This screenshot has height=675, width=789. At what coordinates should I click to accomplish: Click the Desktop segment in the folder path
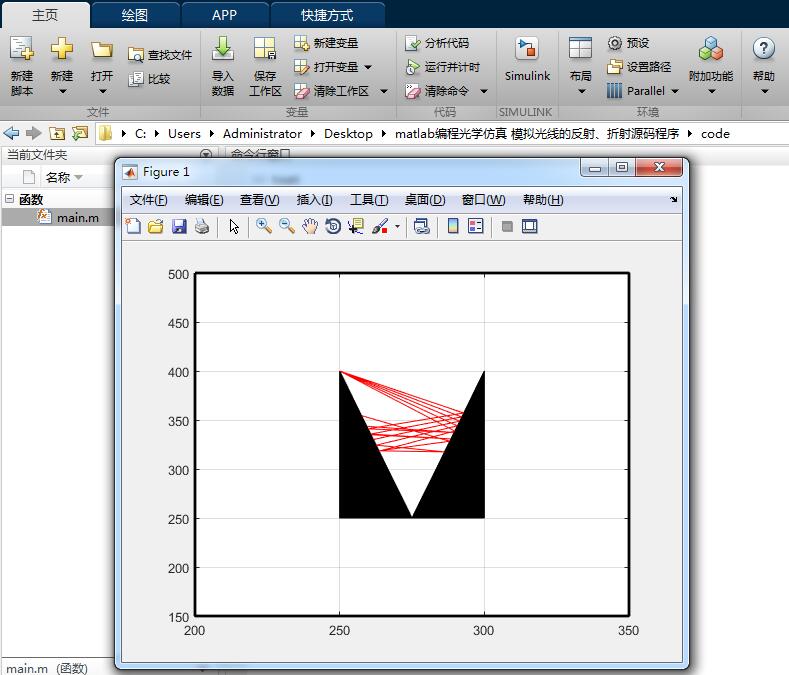coord(348,133)
